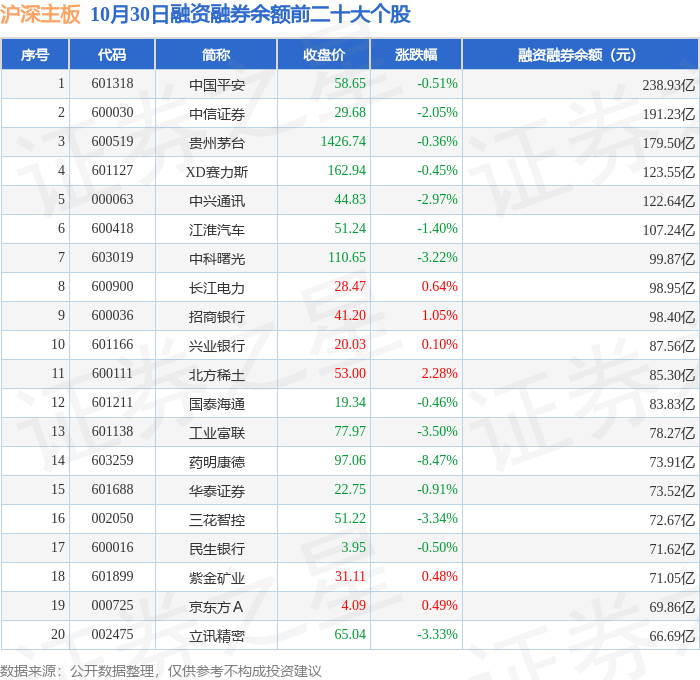The image size is (700, 680).
Task: Click stock name 招商银行
Action: (x=217, y=317)
